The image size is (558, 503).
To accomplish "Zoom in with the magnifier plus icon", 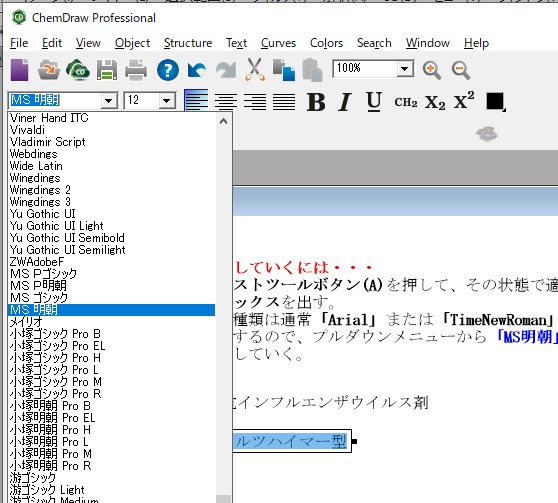I will click(x=432, y=70).
